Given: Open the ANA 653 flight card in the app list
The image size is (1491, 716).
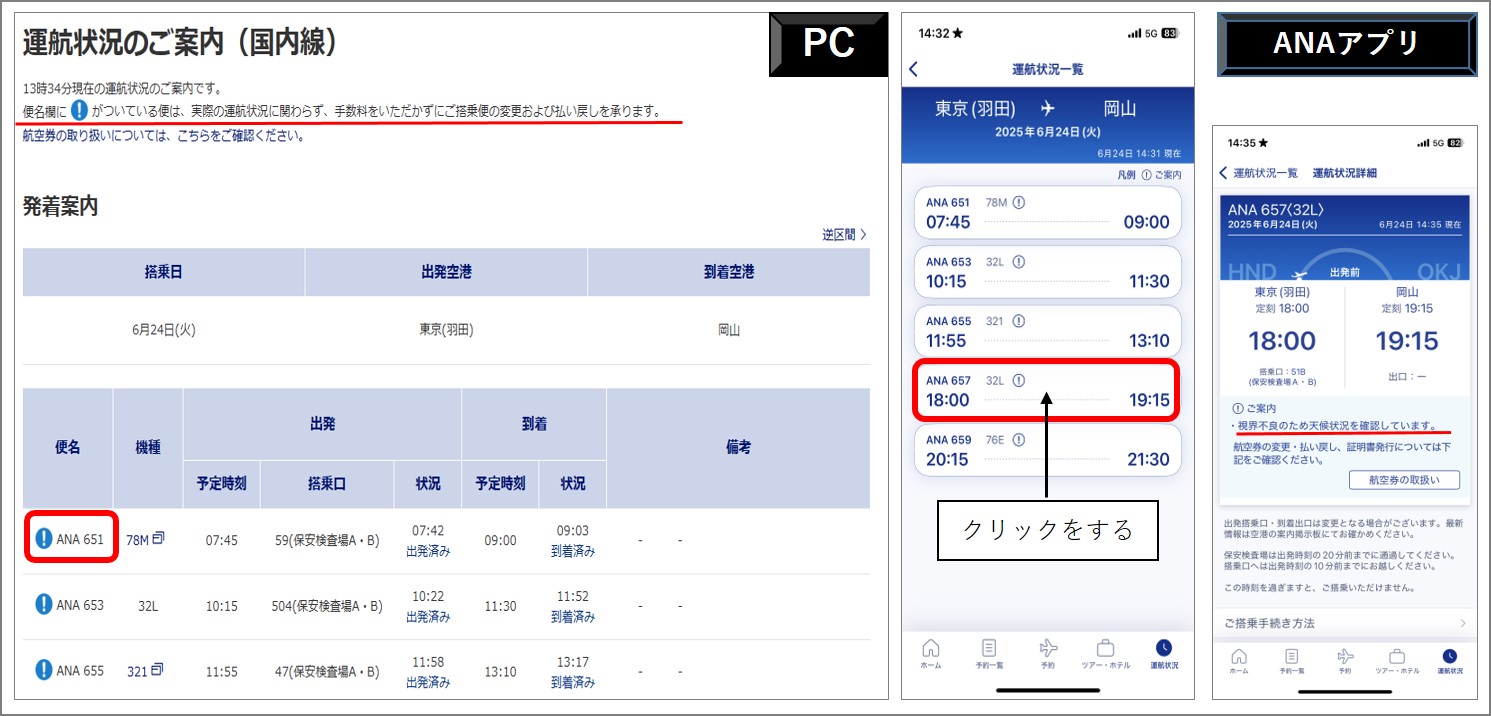Looking at the screenshot, I should tap(1047, 272).
